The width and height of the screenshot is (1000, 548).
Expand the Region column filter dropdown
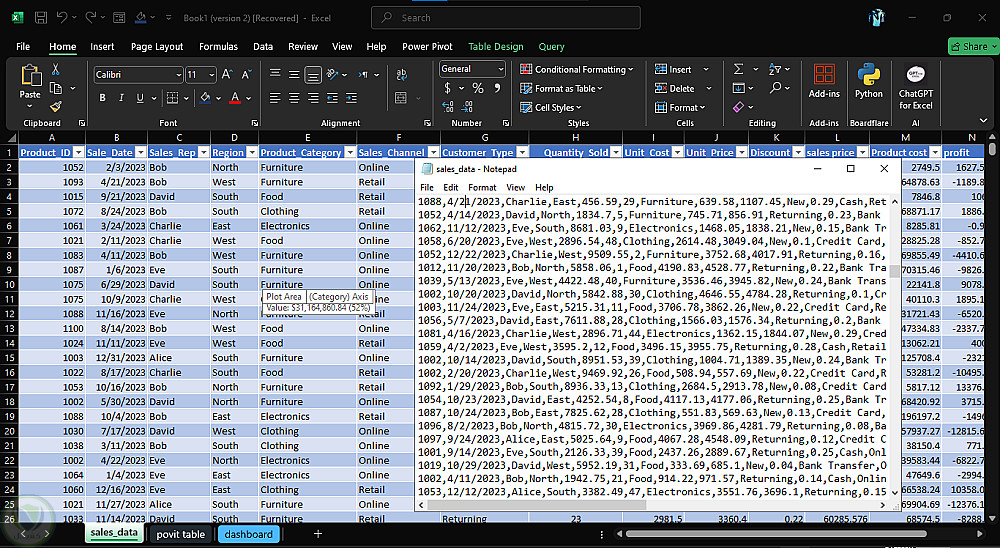[x=250, y=152]
